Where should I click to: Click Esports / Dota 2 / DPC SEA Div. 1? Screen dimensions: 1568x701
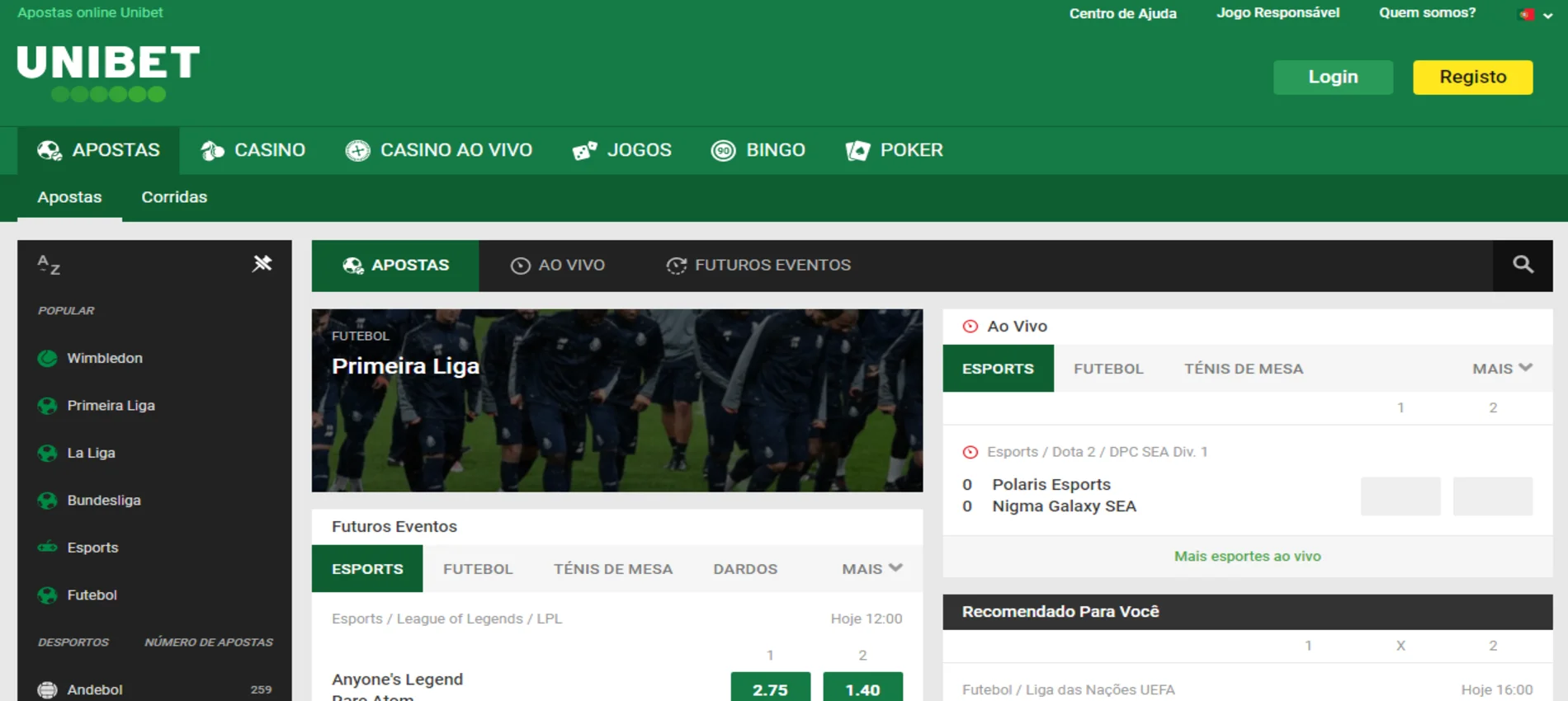click(x=1097, y=452)
